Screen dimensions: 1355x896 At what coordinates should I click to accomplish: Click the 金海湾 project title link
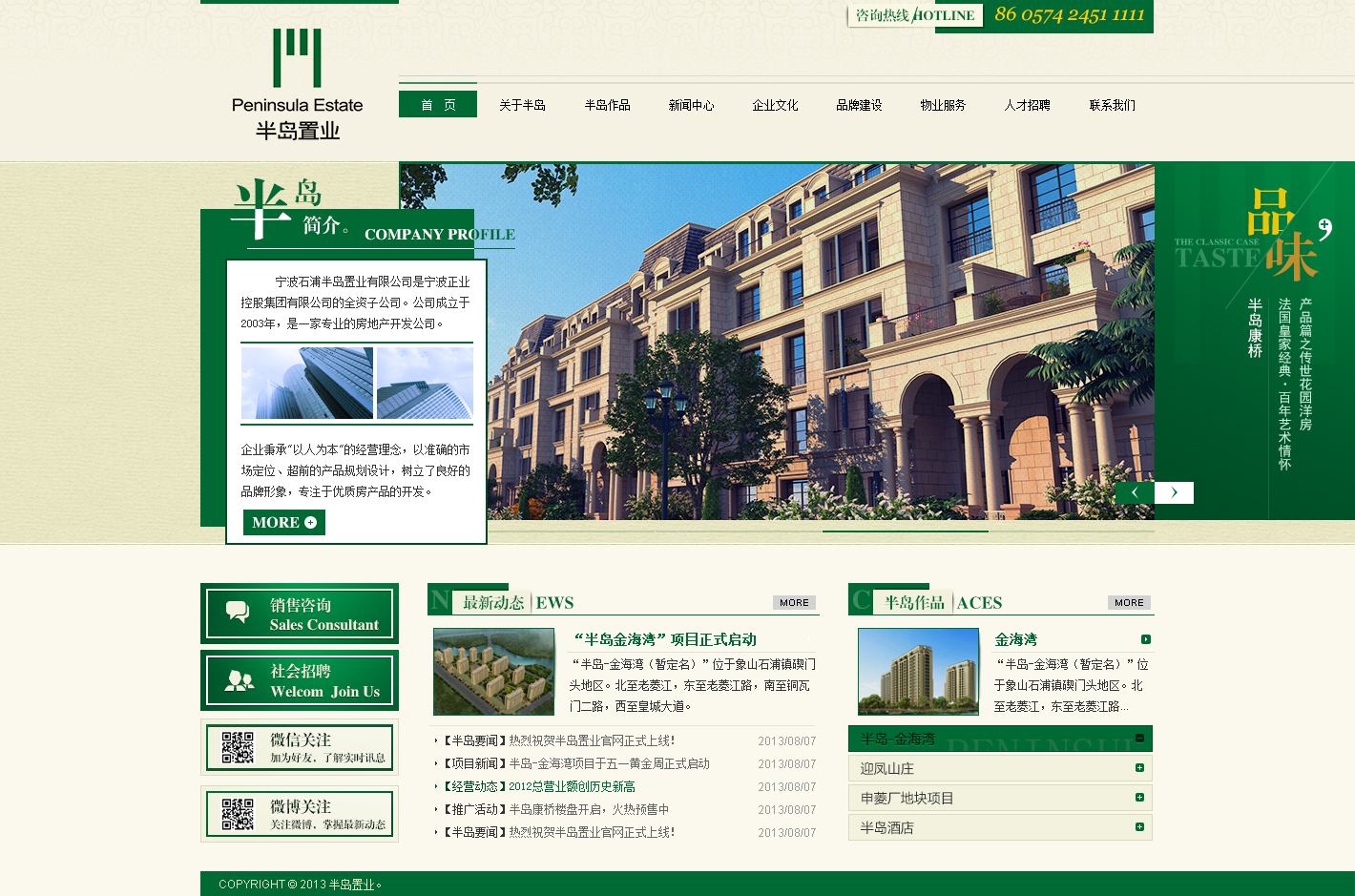click(x=1015, y=639)
